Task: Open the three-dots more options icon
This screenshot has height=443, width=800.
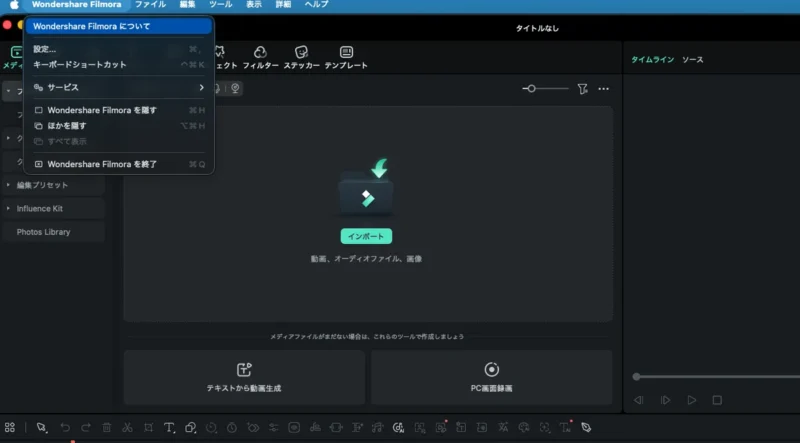Action: point(604,89)
